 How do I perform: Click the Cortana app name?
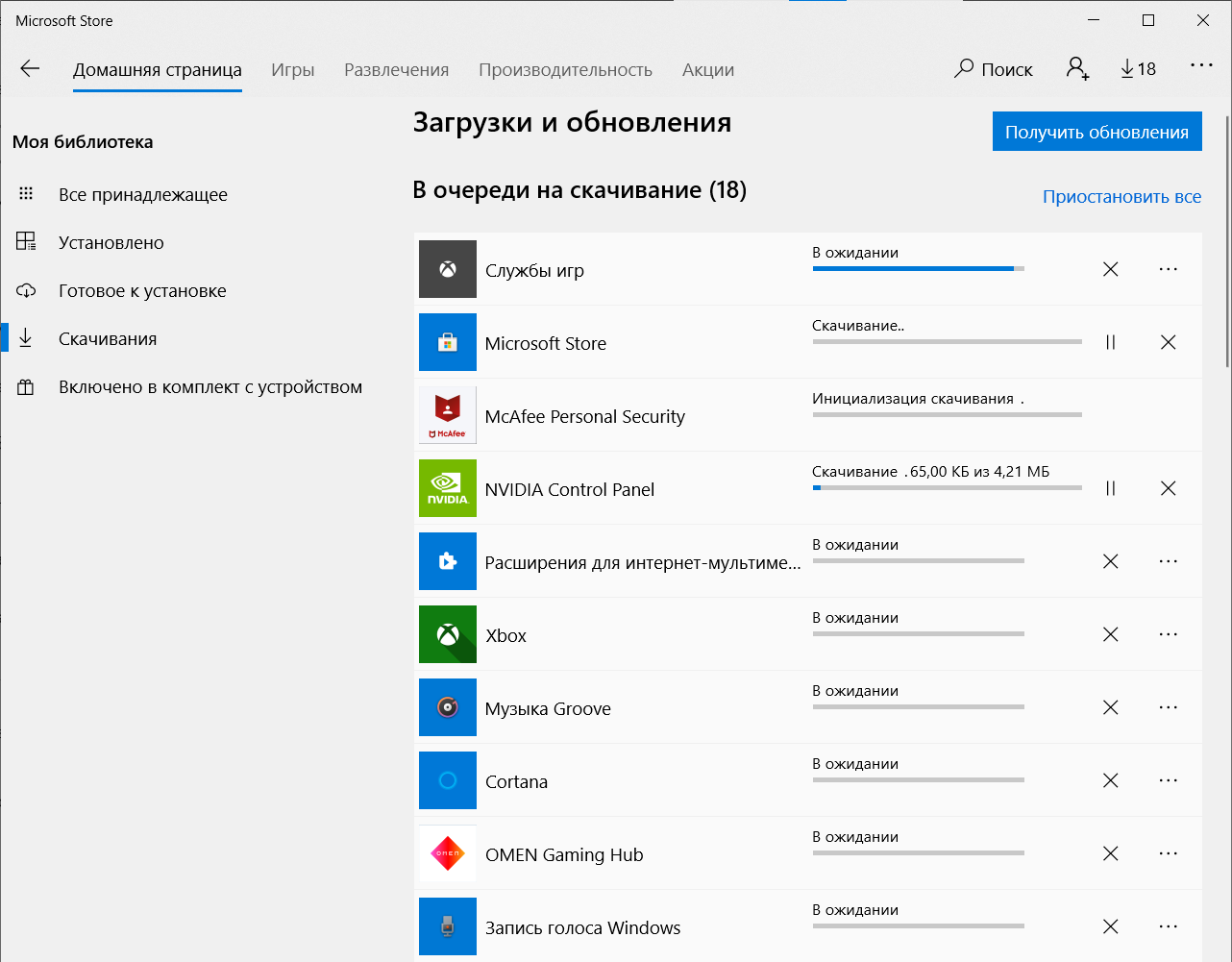pos(516,781)
